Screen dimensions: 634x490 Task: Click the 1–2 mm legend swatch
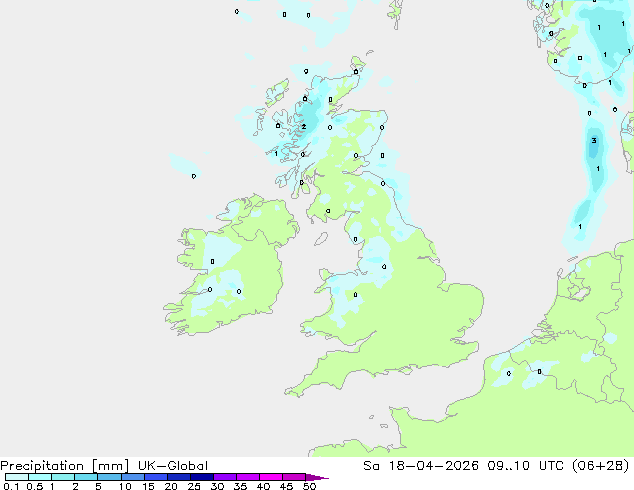pos(63,477)
